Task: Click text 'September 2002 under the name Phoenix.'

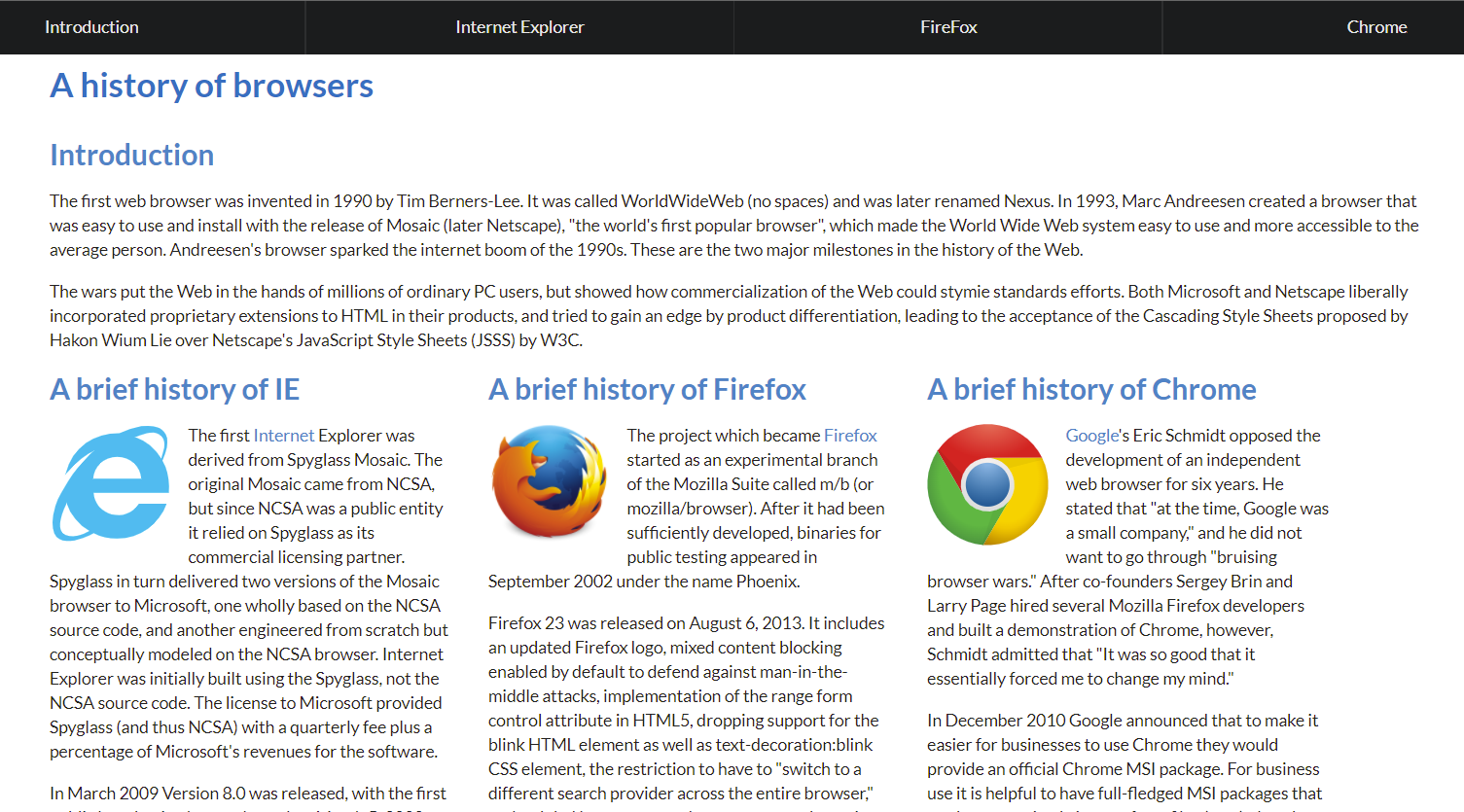Action: tap(644, 582)
